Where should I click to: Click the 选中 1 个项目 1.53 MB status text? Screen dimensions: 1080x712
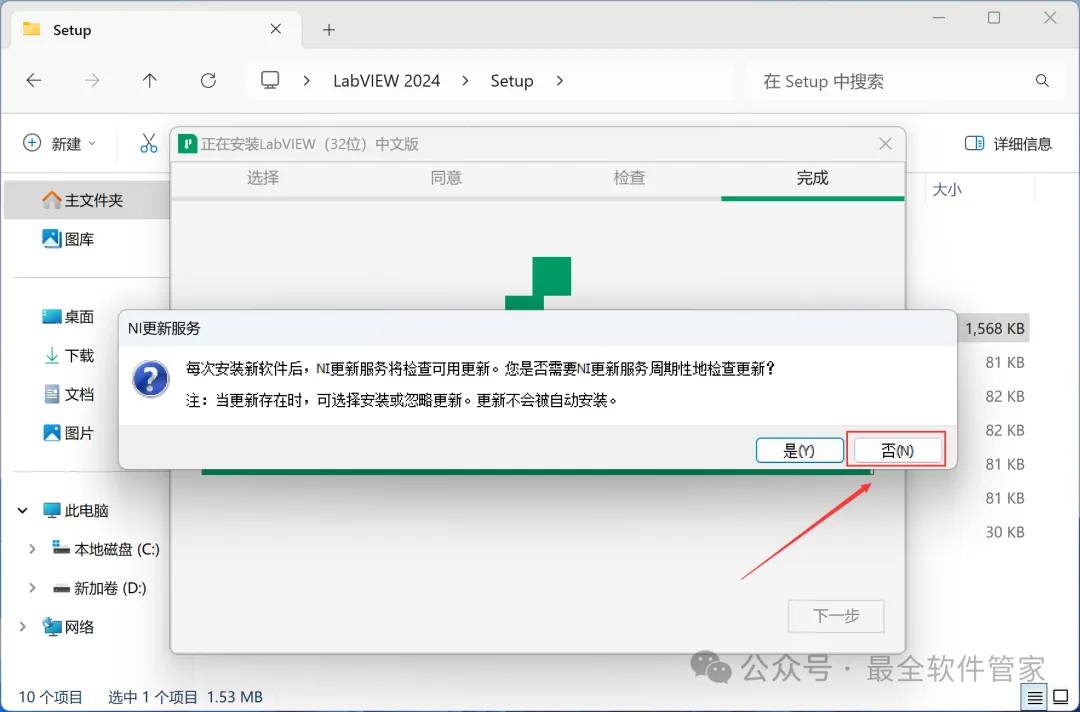coord(185,697)
